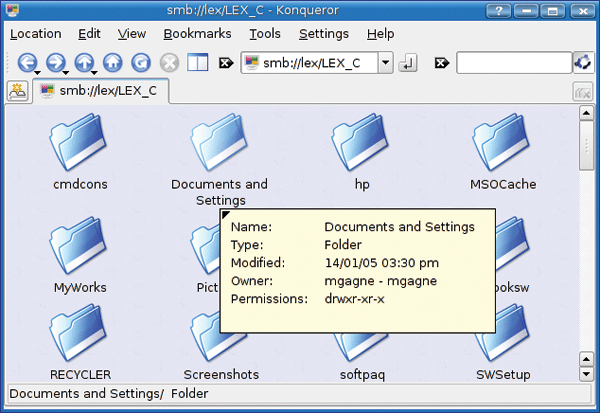Click the Back navigation arrow

tap(25, 63)
